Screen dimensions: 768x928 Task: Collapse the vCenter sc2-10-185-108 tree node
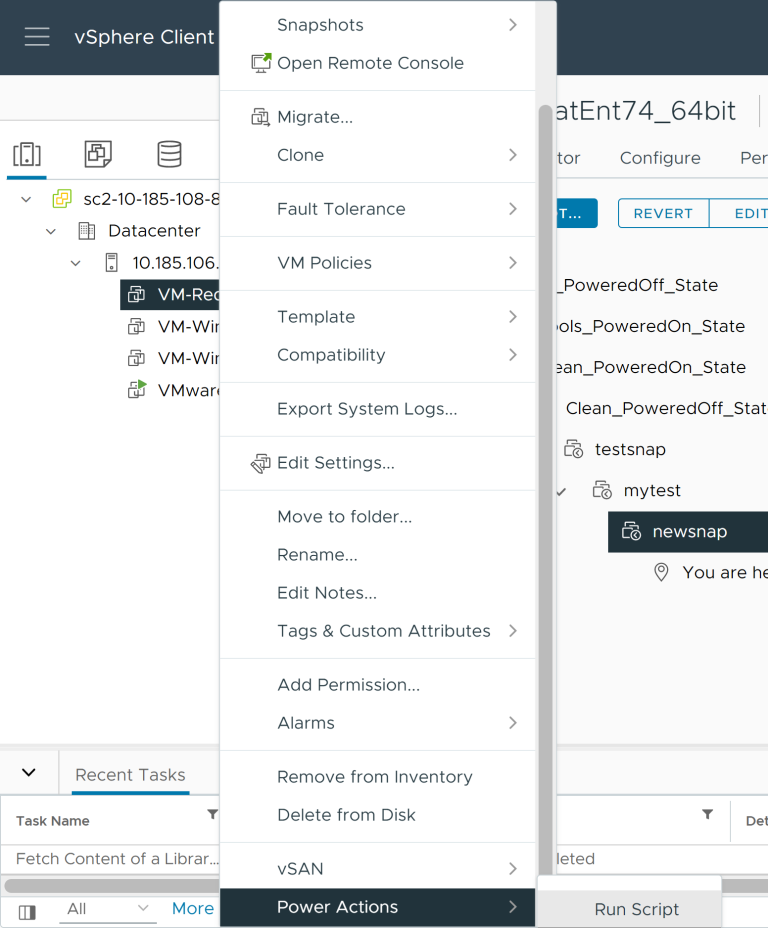point(26,199)
